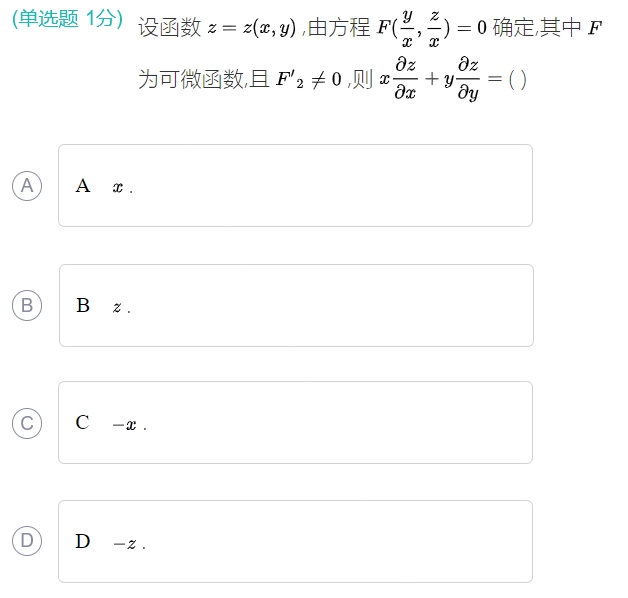This screenshot has height=598, width=628.
Task: Click the bold letter A inside first option
Action: pos(83,186)
